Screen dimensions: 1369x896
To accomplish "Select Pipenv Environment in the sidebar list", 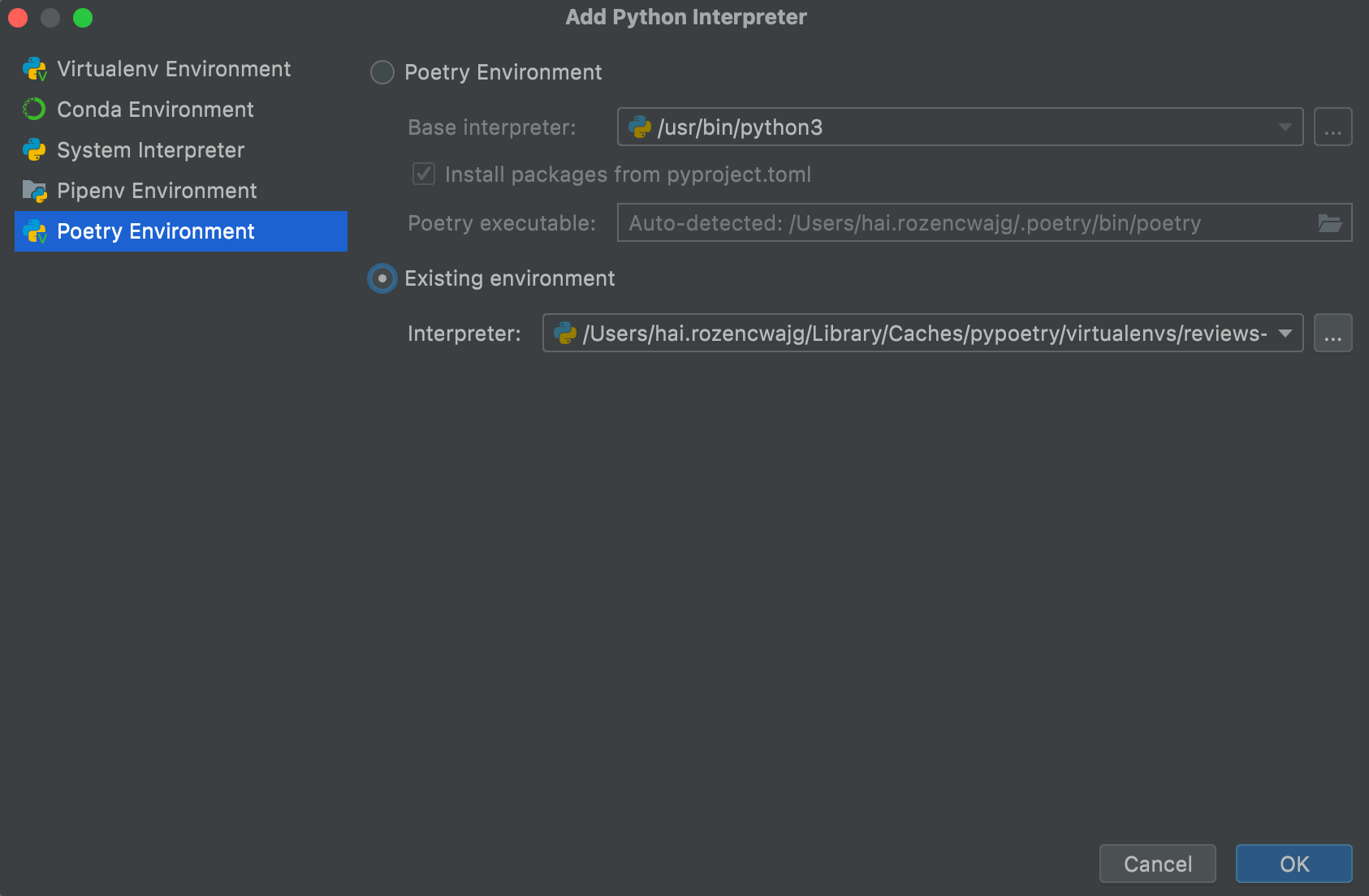I will (157, 191).
